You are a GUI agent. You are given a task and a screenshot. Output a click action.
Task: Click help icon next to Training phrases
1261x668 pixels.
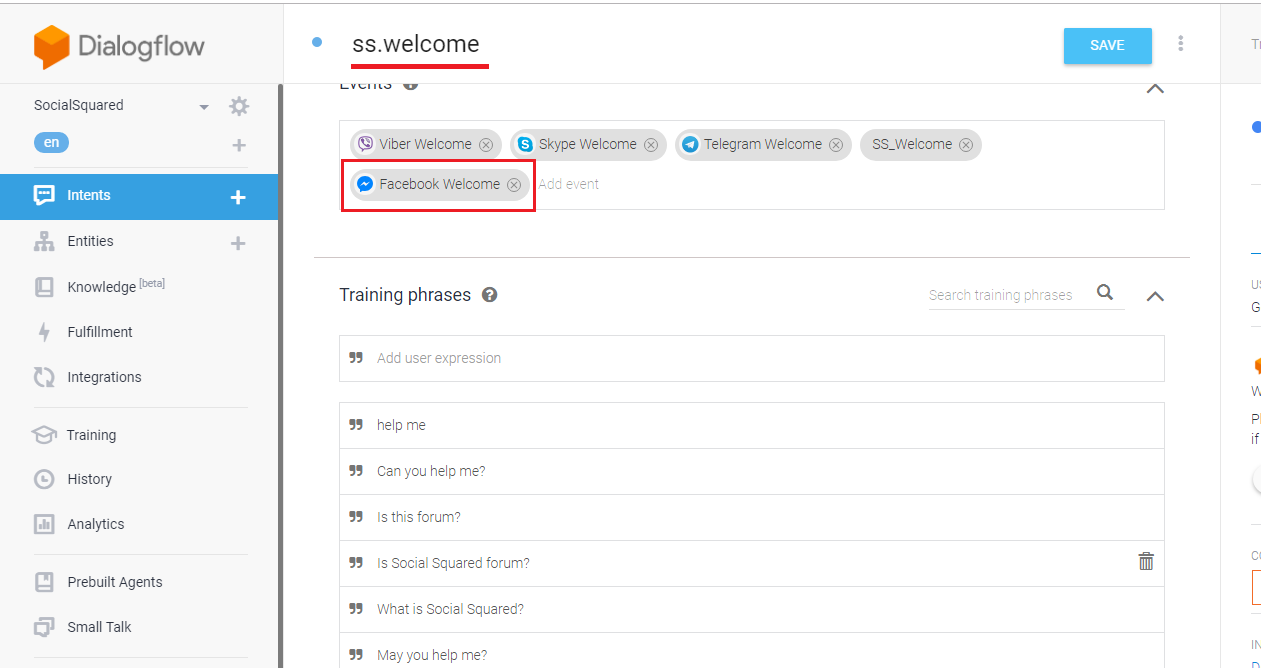pyautogui.click(x=490, y=295)
